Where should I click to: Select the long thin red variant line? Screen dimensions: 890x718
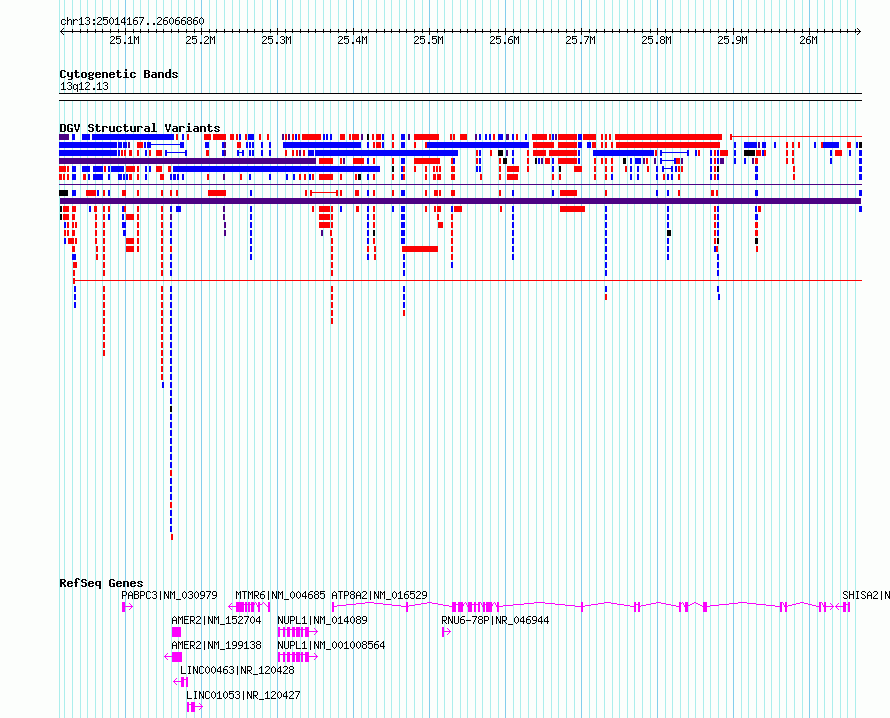pyautogui.click(x=468, y=280)
